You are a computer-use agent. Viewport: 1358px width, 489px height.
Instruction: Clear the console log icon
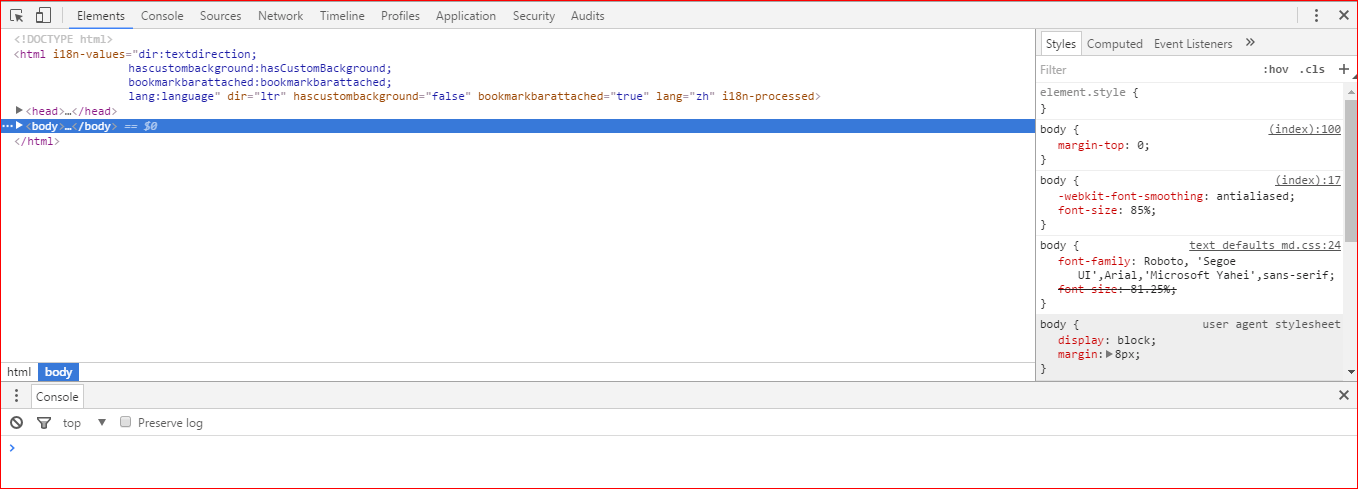click(17, 423)
